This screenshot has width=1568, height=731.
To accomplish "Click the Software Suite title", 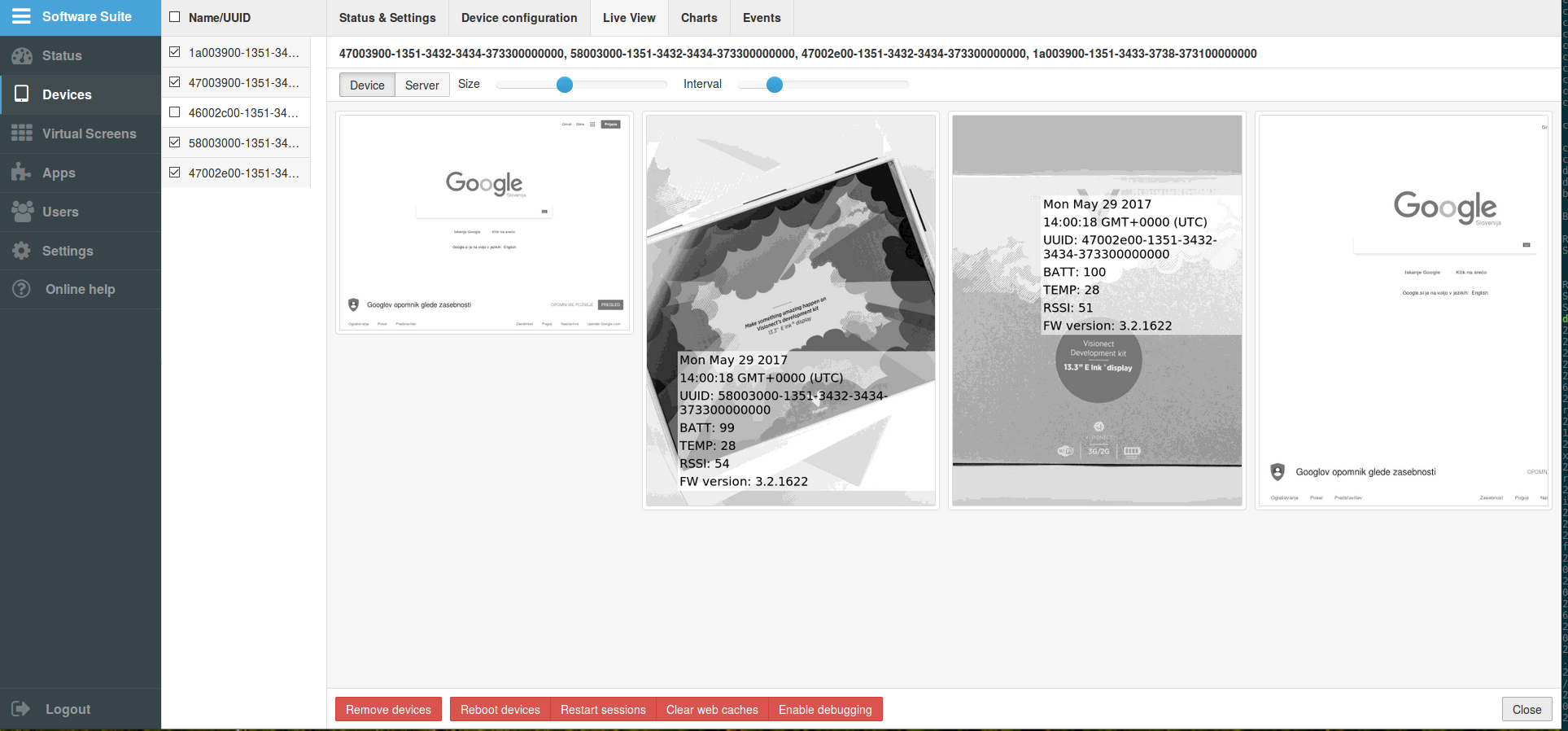I will coord(86,16).
